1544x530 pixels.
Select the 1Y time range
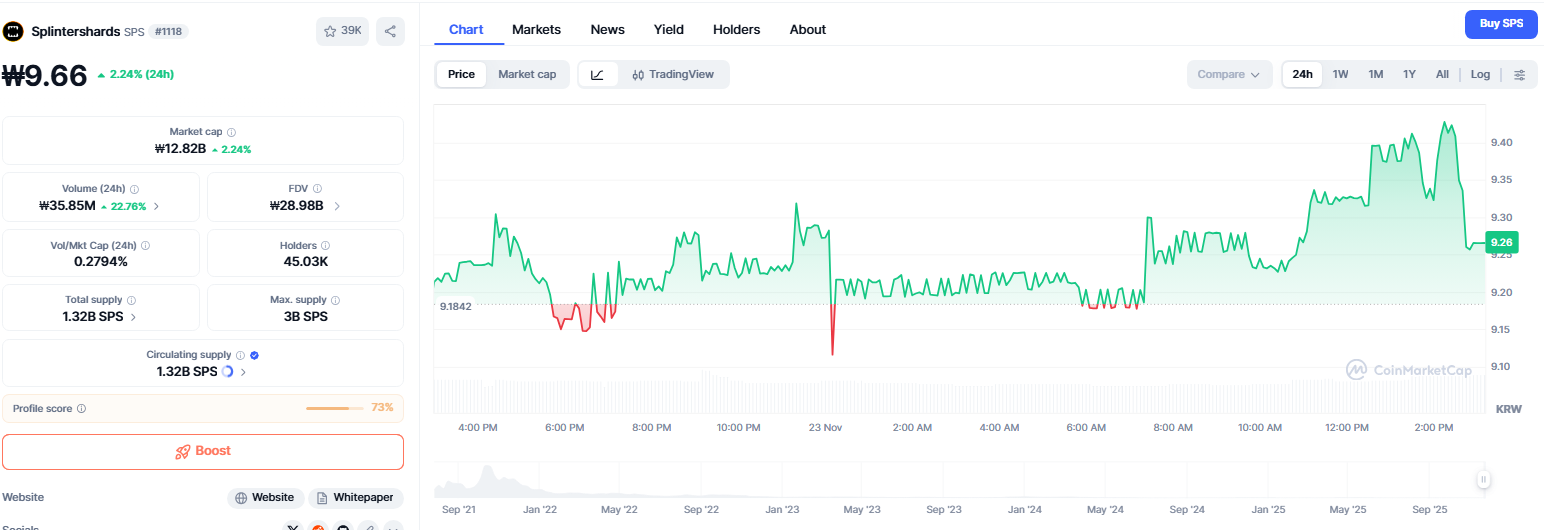click(x=1409, y=74)
